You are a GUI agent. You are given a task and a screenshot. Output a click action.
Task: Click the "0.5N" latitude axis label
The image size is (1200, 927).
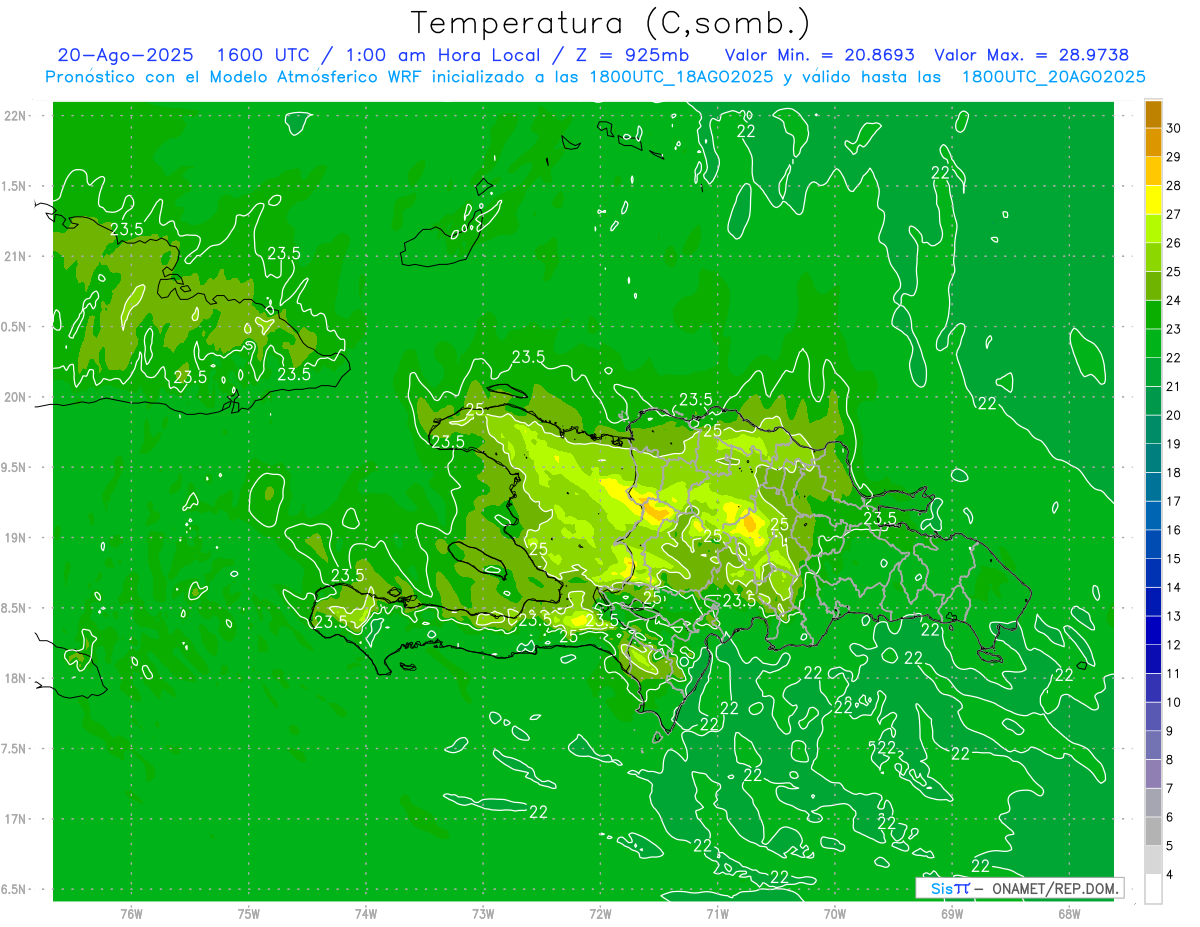click(14, 327)
